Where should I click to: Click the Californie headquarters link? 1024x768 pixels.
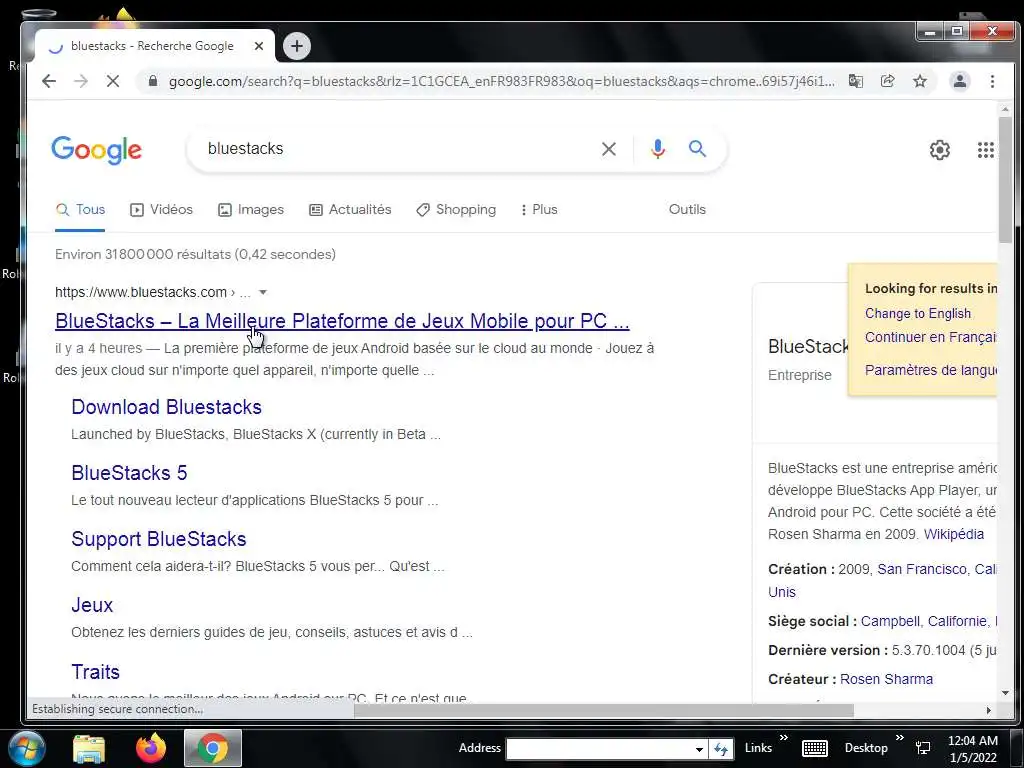[957, 621]
